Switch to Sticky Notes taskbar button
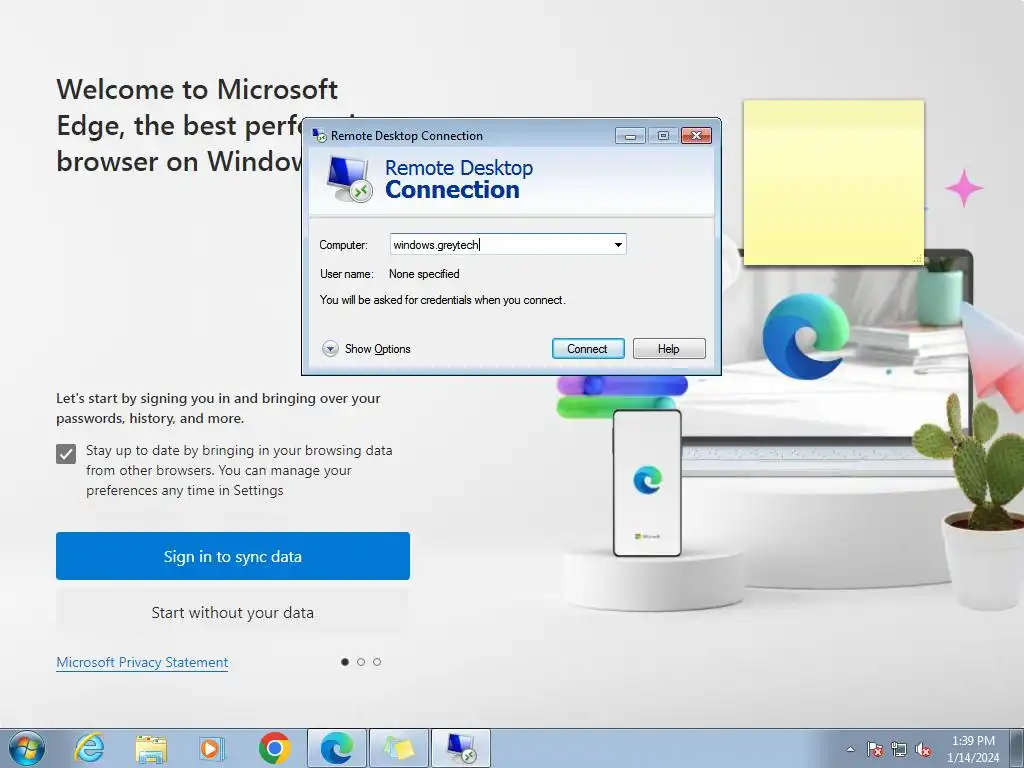 coord(399,748)
